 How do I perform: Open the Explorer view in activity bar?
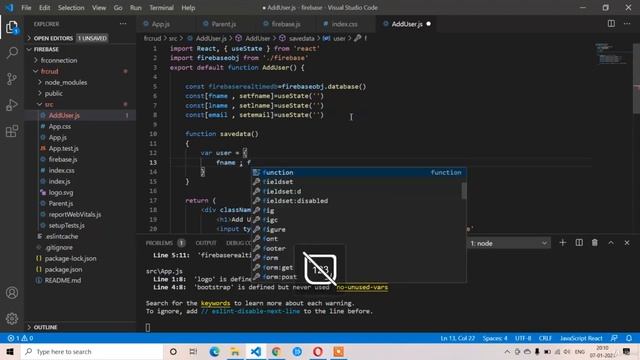[12, 27]
